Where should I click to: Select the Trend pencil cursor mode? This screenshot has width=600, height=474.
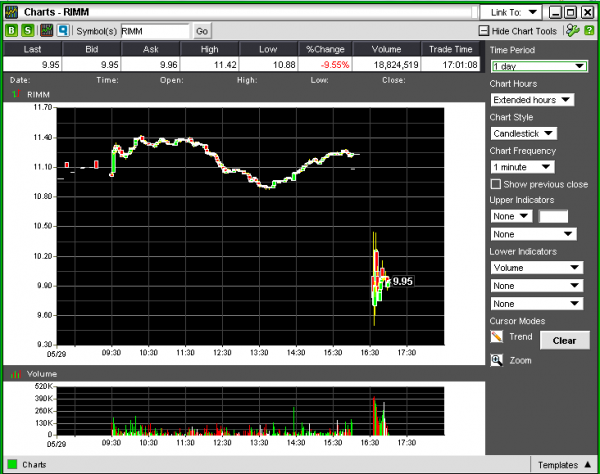496,337
